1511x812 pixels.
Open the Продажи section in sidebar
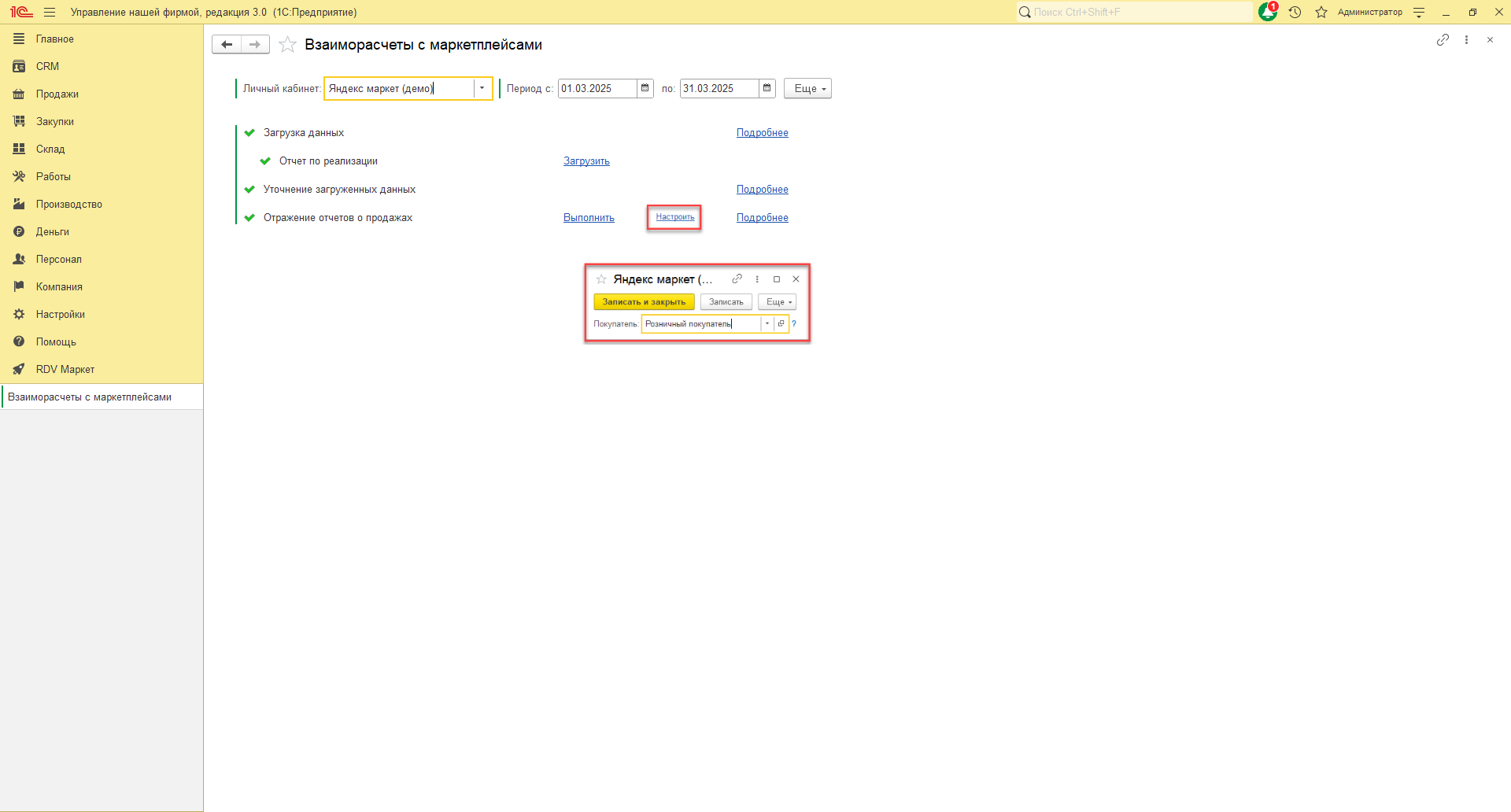[57, 94]
